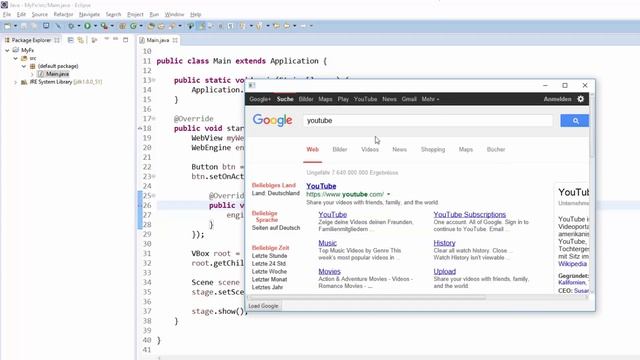Select the MyFx project
This screenshot has width=640, height=360.
(x=27, y=50)
